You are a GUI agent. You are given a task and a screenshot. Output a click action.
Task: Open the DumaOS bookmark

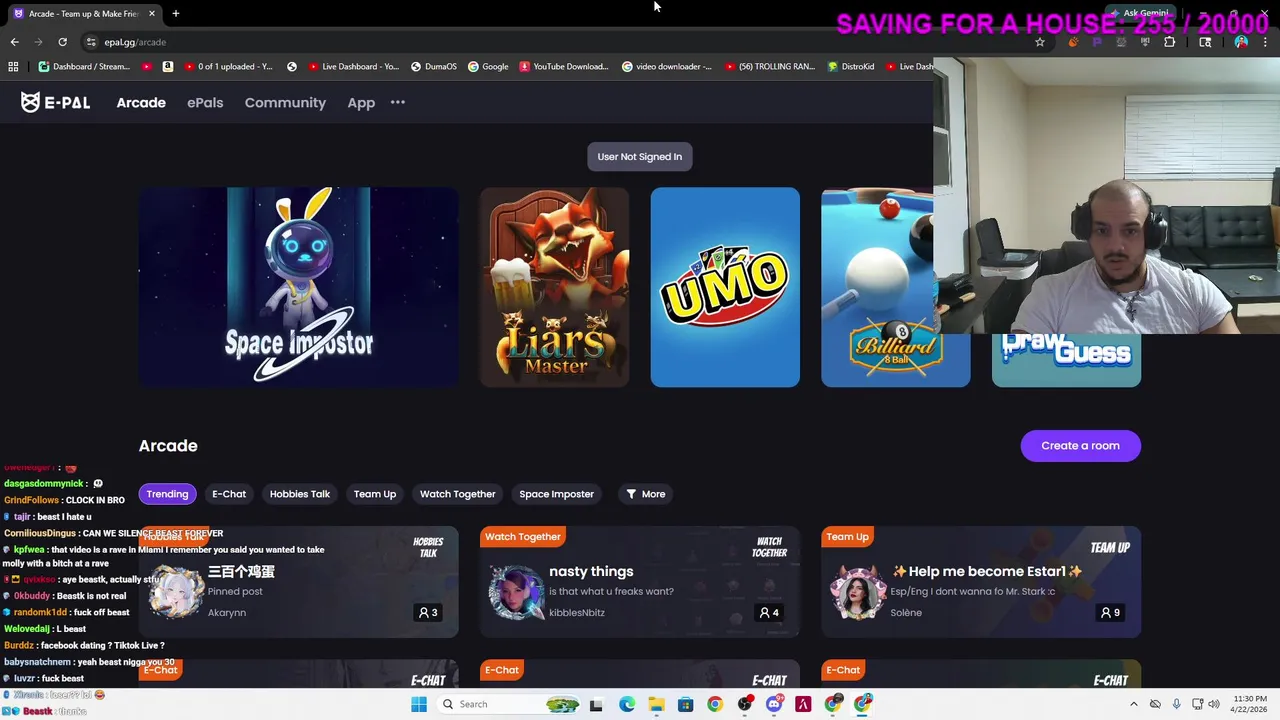pos(434,67)
